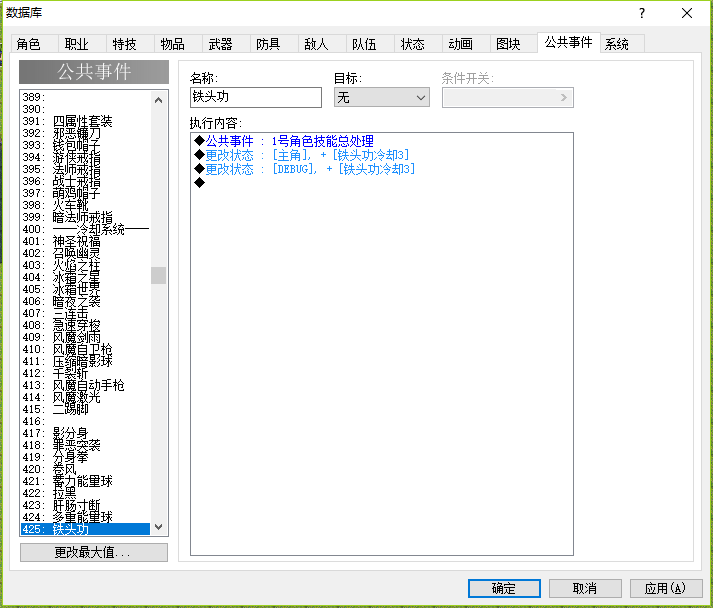Screen dimensions: 713x608
Task: Select list entry 394: 游侠戒指
Action: [85, 157]
